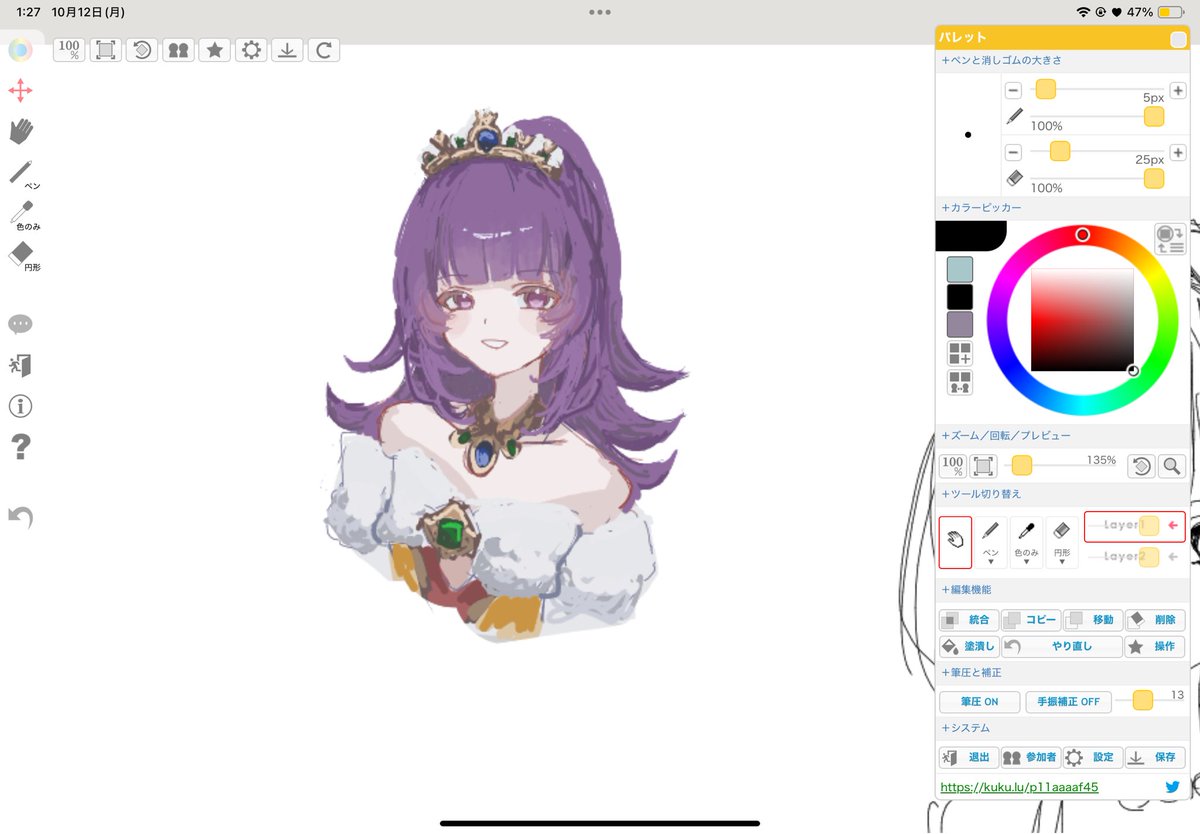Collapse the ペンと消しゴムの大きさ section
Image resolution: width=1200 pixels, height=834 pixels.
pos(1002,60)
